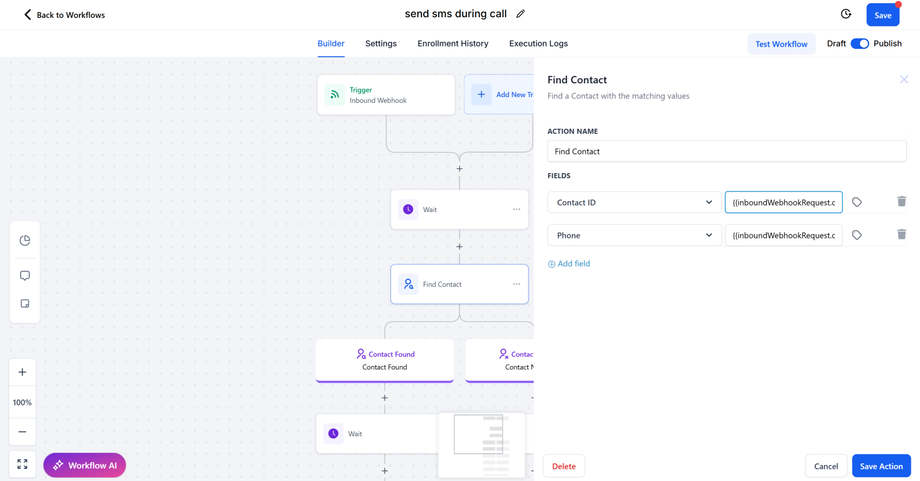This screenshot has height=481, width=920.
Task: Click the workflow minimap thumbnail
Action: click(x=481, y=444)
